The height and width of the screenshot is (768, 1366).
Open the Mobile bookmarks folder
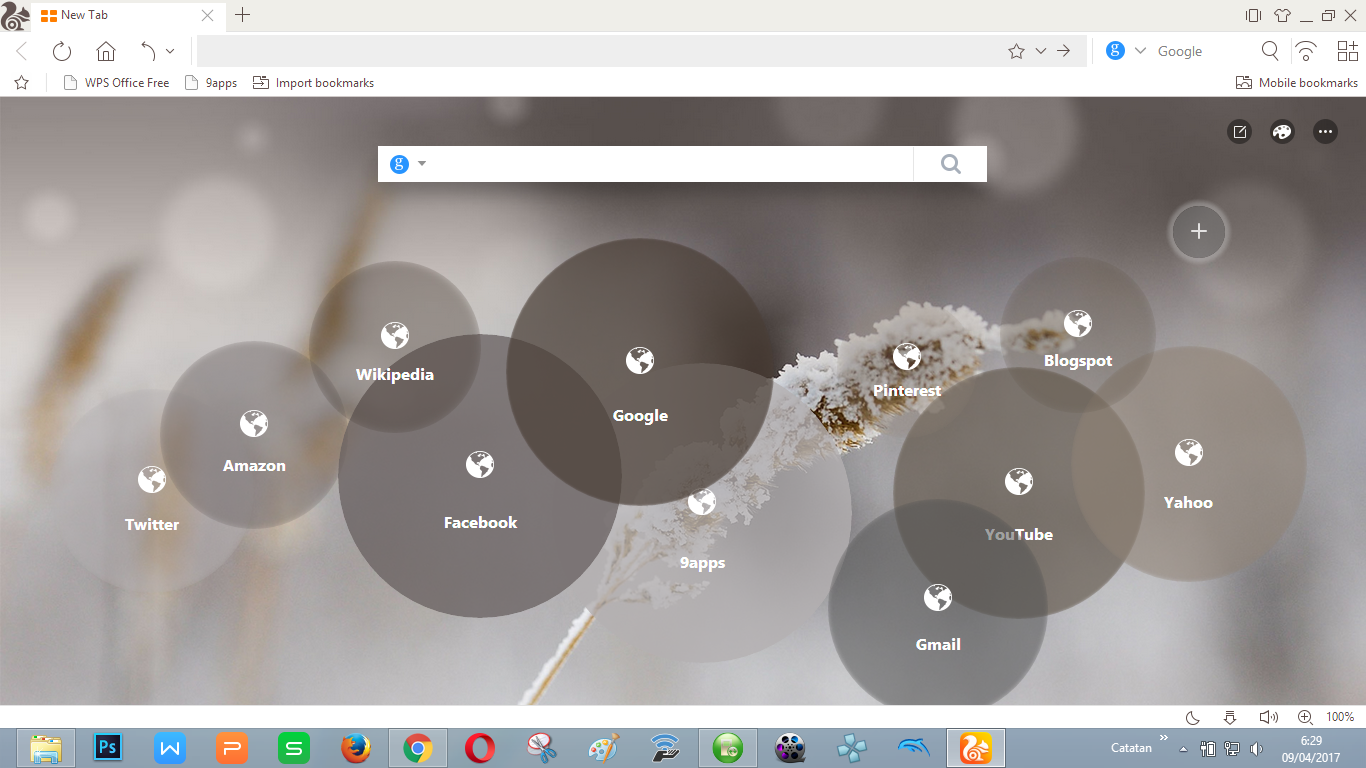(x=1296, y=82)
